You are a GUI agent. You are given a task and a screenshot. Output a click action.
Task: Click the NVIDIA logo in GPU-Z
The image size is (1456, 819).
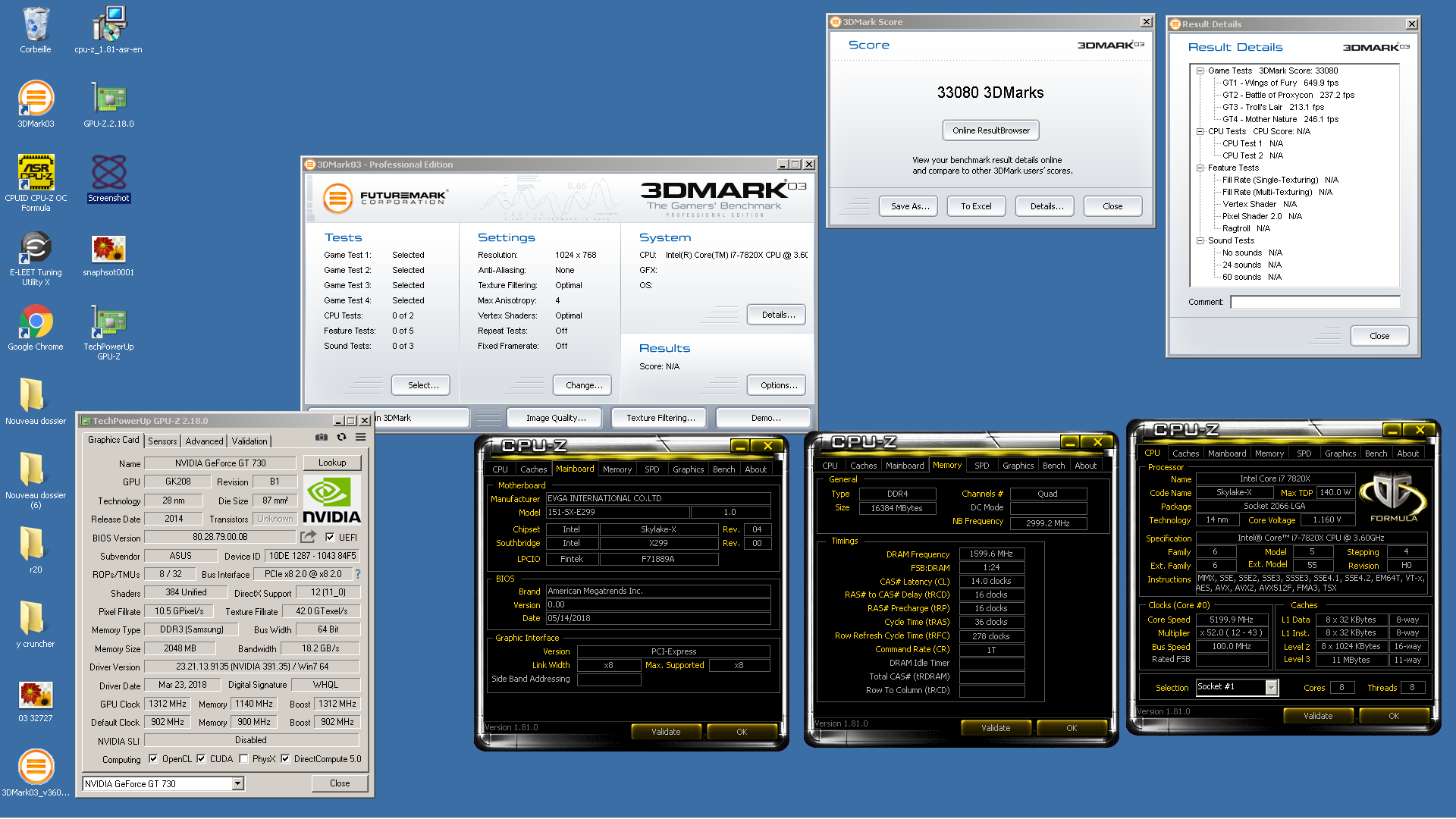(x=331, y=500)
